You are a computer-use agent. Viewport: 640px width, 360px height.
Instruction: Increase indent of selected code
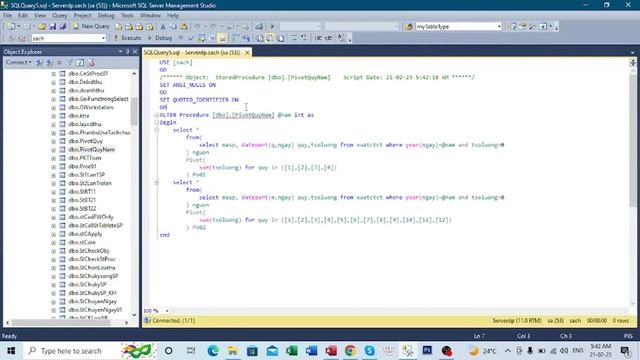(x=329, y=38)
